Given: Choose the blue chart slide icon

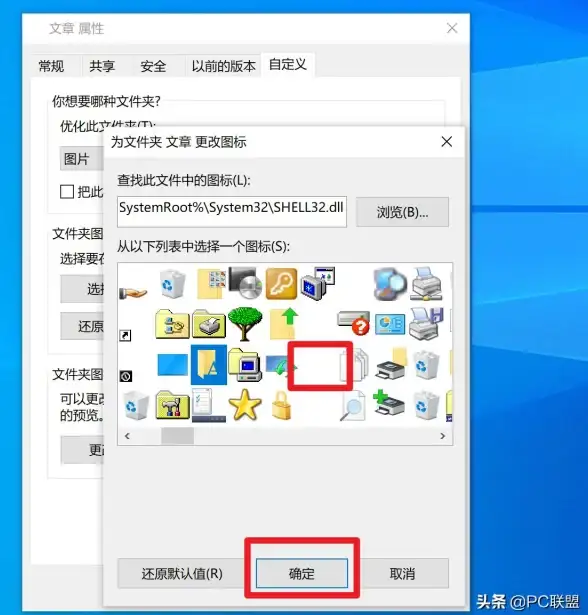Looking at the screenshot, I should point(390,324).
